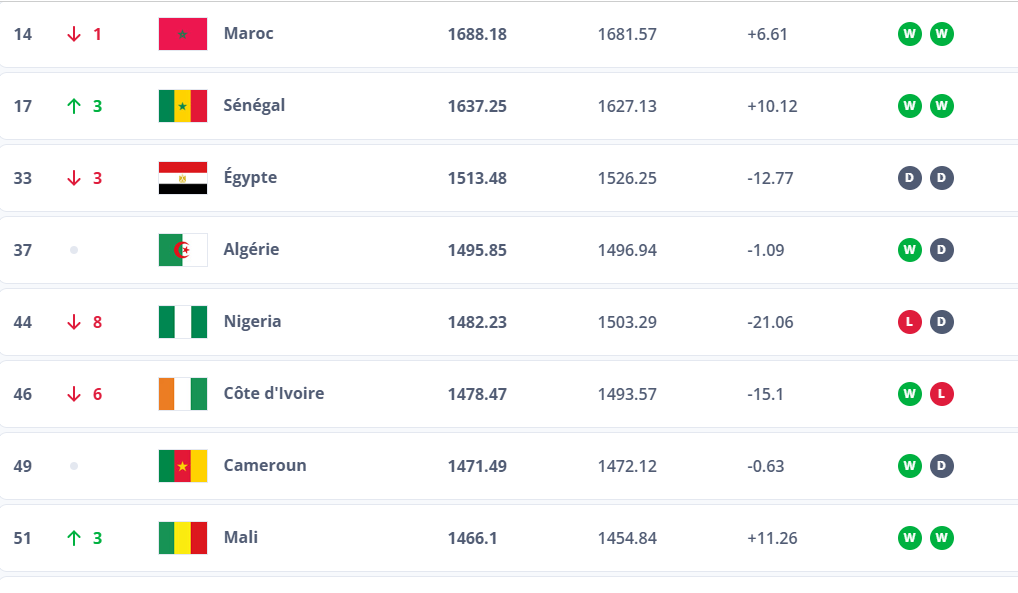This screenshot has height=593, width=1018.
Task: Click the Sénégal flag icon
Action: [x=183, y=106]
